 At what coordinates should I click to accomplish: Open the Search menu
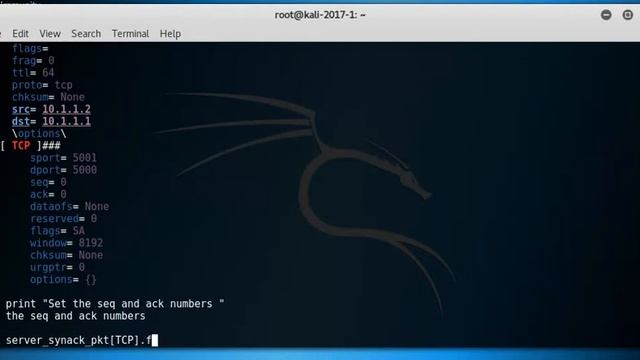click(x=86, y=33)
